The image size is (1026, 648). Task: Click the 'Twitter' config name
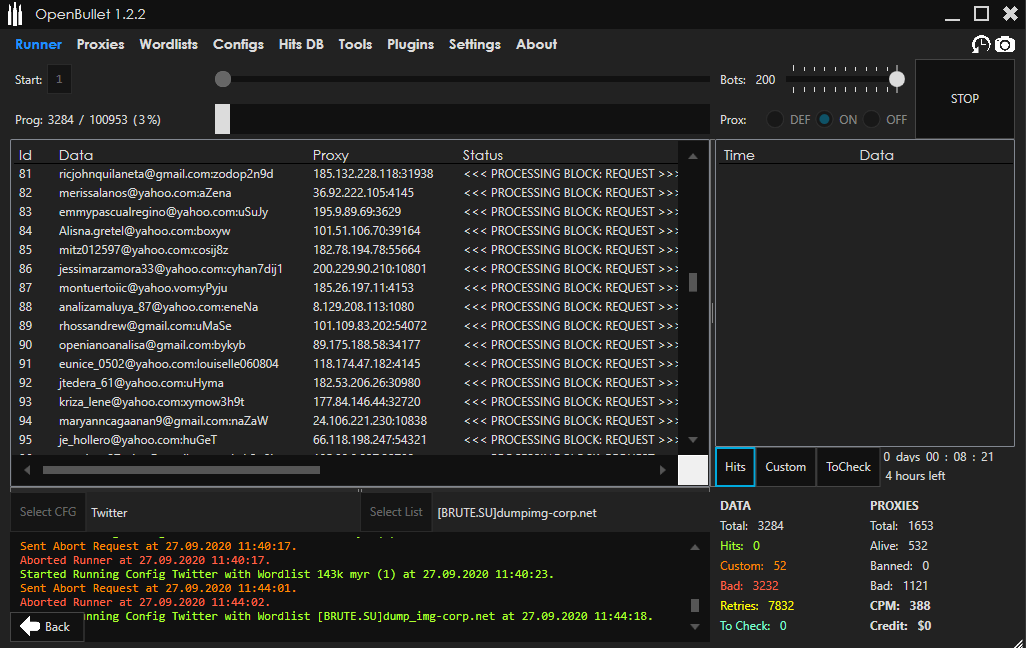(x=109, y=513)
